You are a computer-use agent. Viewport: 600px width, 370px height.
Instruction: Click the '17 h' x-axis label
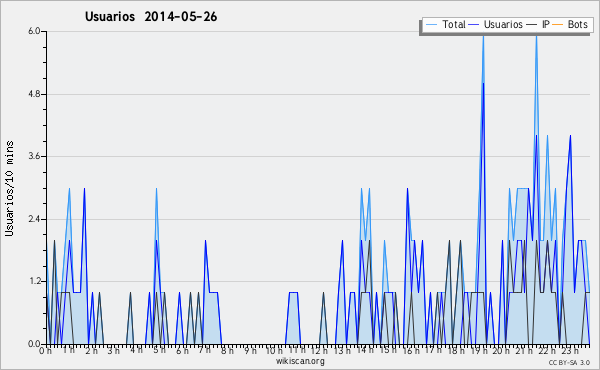point(433,350)
